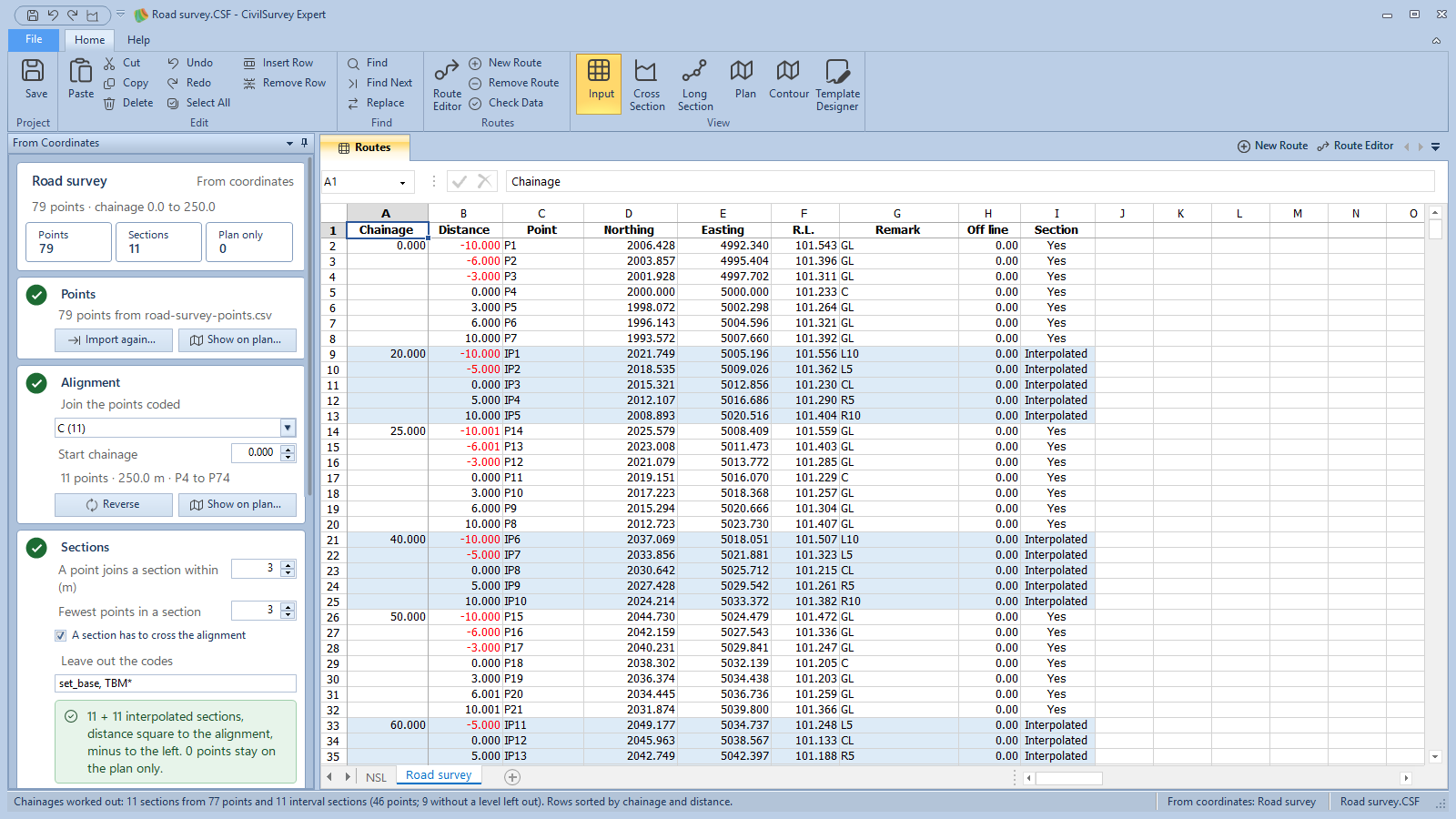1456x819 pixels.
Task: Click Show on plan under Points
Action: point(238,339)
